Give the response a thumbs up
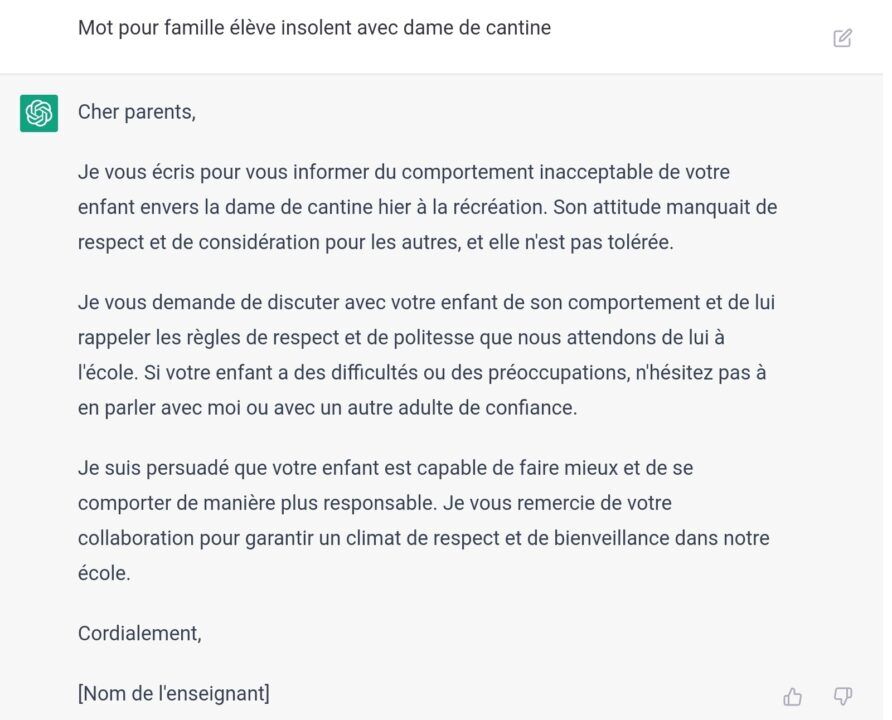Screen dimensions: 892x720 coord(793,696)
